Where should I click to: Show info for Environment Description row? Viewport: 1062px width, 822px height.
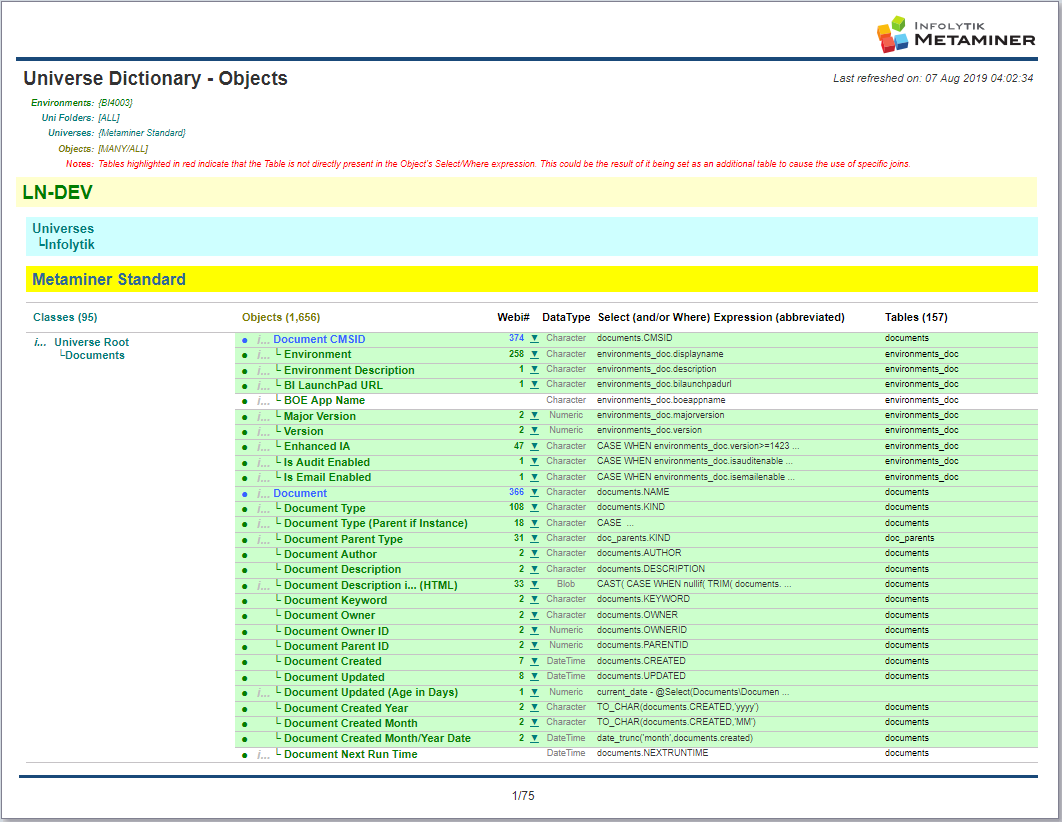tap(263, 370)
